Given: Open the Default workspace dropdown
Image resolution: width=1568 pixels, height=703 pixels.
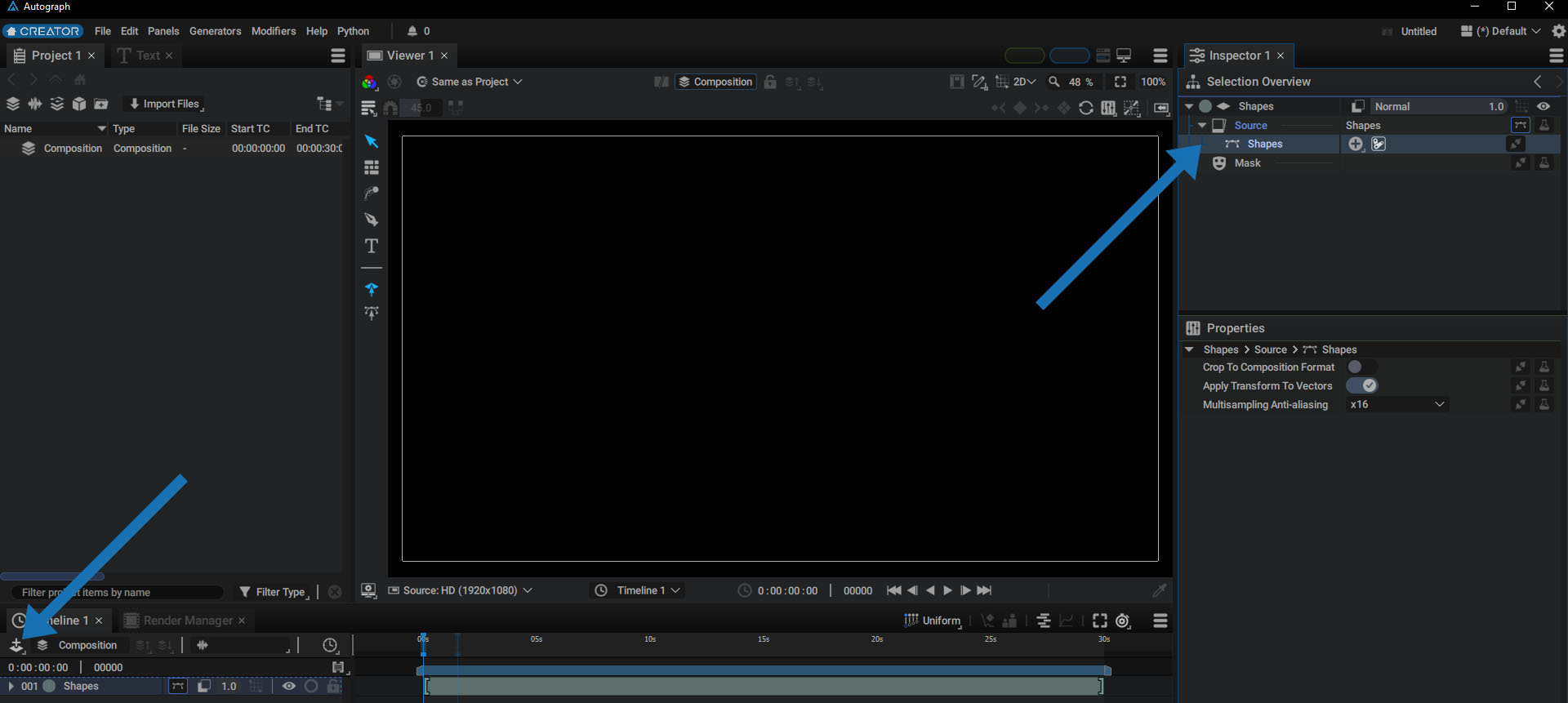Looking at the screenshot, I should tap(1501, 31).
